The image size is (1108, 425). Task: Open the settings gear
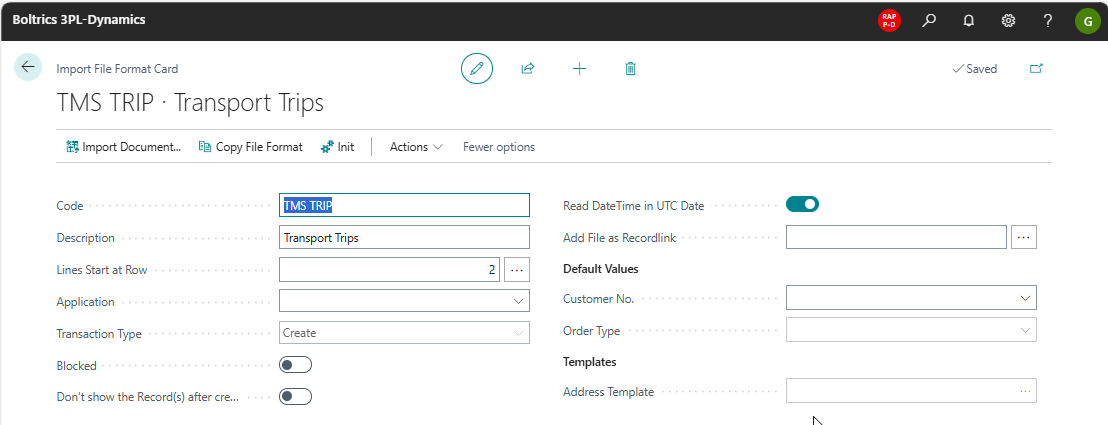pyautogui.click(x=1008, y=20)
